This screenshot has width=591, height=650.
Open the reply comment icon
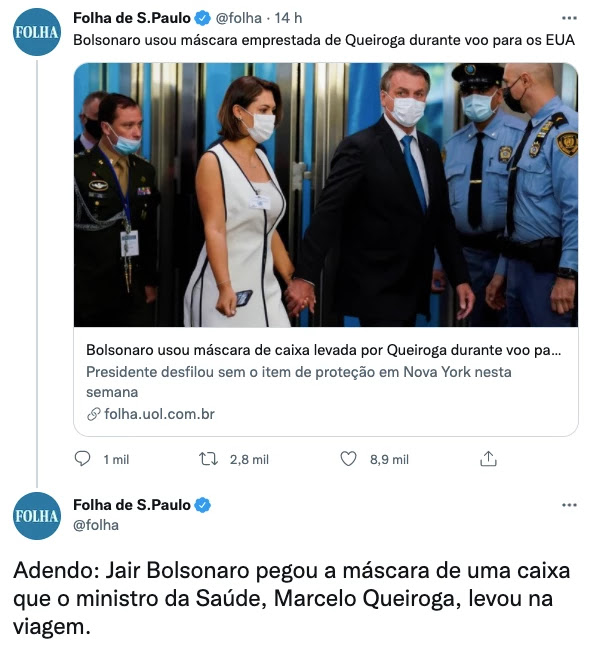point(82,458)
